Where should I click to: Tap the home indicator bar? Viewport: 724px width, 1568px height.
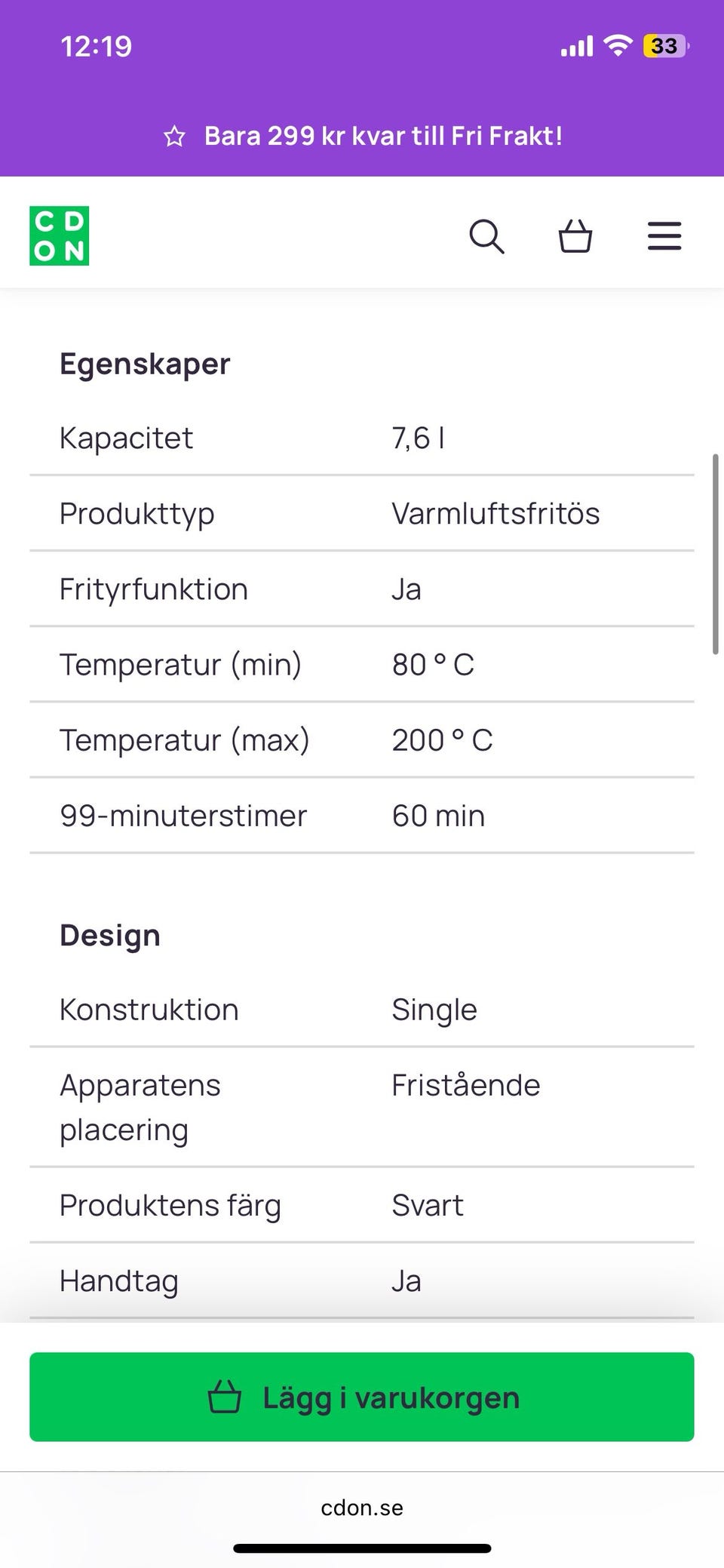pyautogui.click(x=362, y=1548)
